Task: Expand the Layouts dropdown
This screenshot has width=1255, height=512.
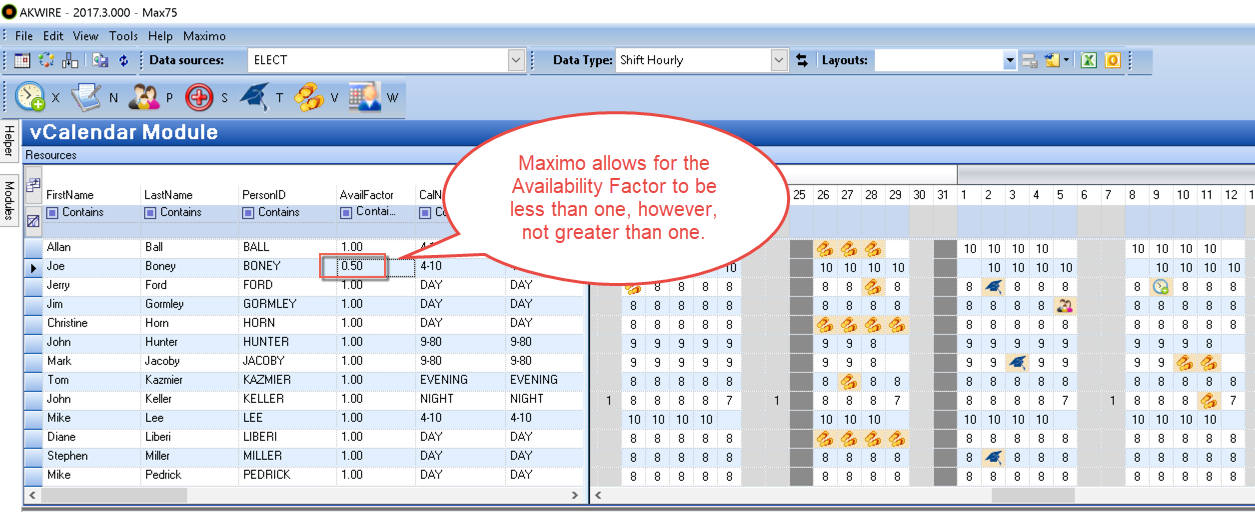Action: click(x=1010, y=60)
